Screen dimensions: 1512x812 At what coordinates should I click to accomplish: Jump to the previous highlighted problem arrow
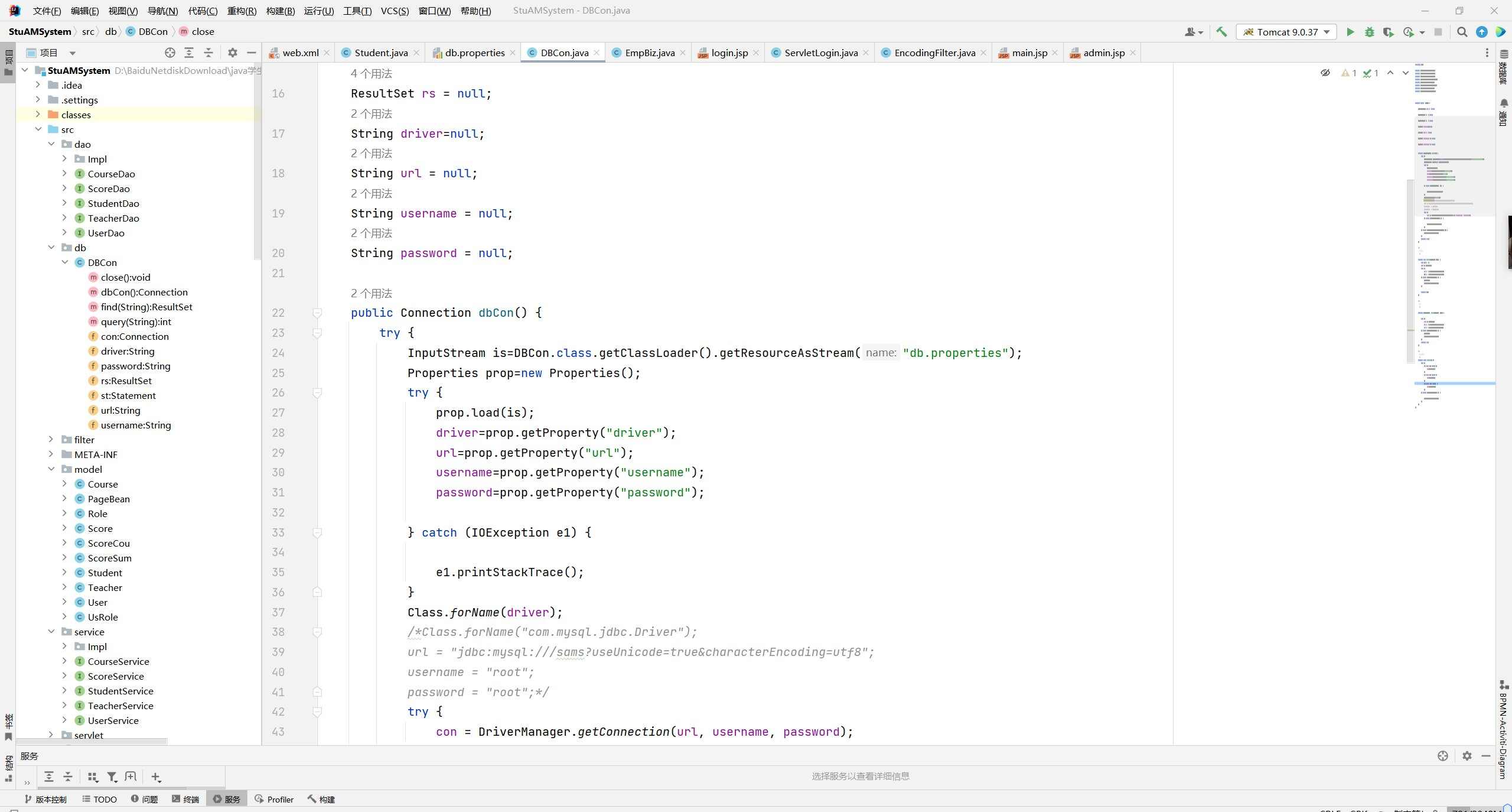1390,73
